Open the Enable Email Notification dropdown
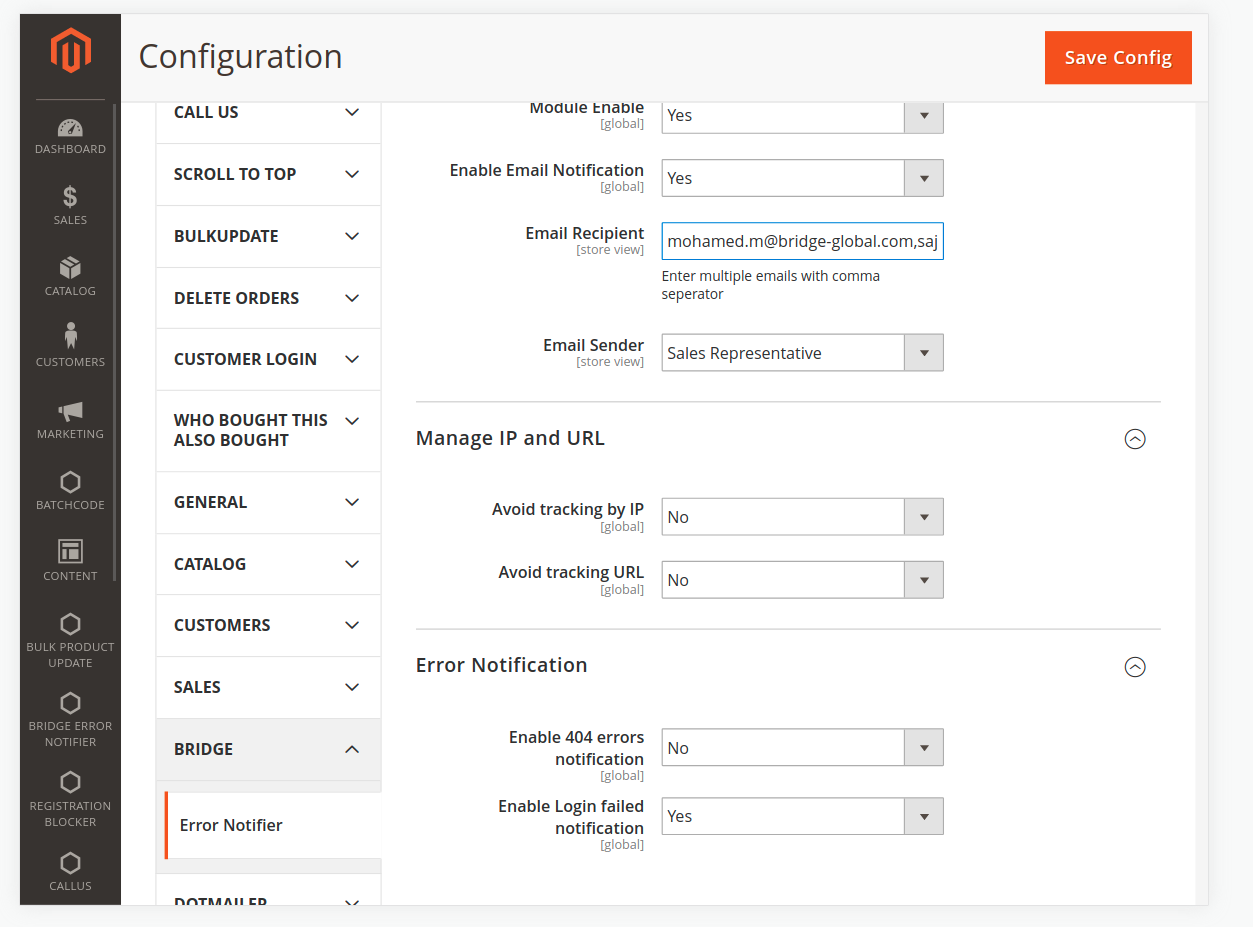 point(802,178)
